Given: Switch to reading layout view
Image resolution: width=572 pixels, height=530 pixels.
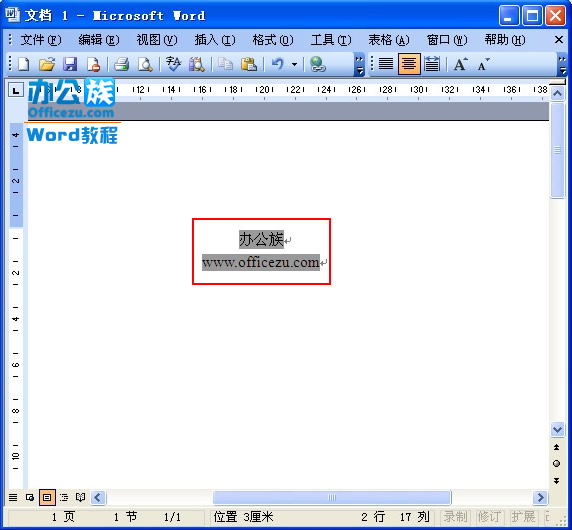Looking at the screenshot, I should coord(81,497).
